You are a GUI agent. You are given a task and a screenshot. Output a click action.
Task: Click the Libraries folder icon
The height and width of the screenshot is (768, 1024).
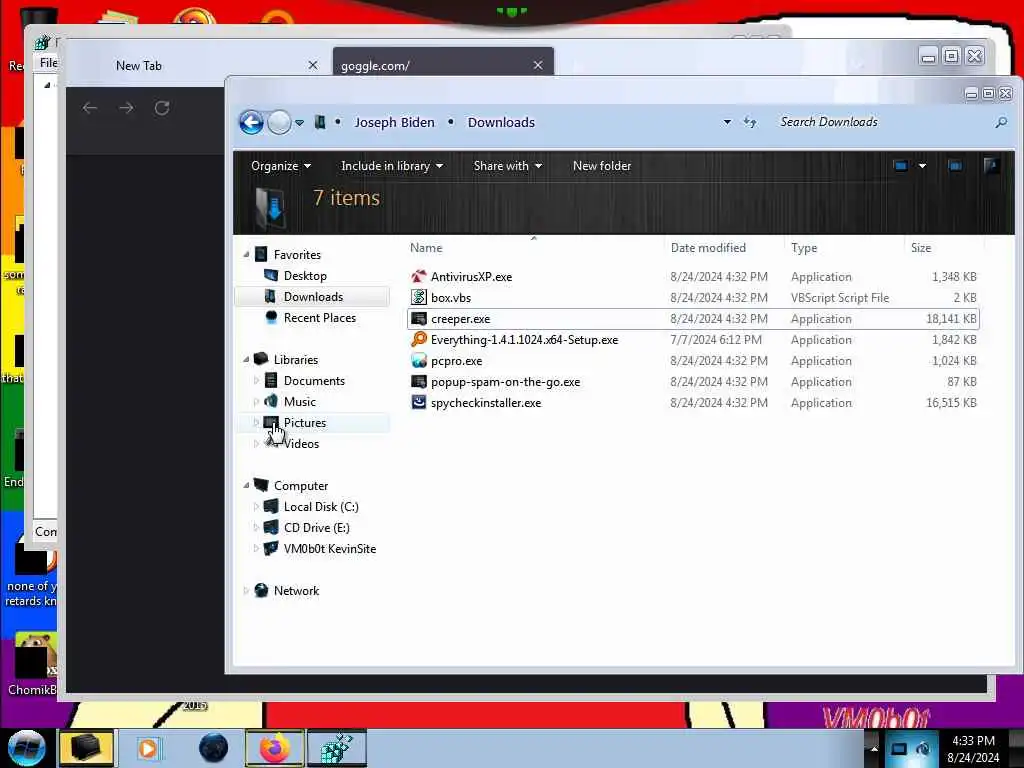click(261, 359)
